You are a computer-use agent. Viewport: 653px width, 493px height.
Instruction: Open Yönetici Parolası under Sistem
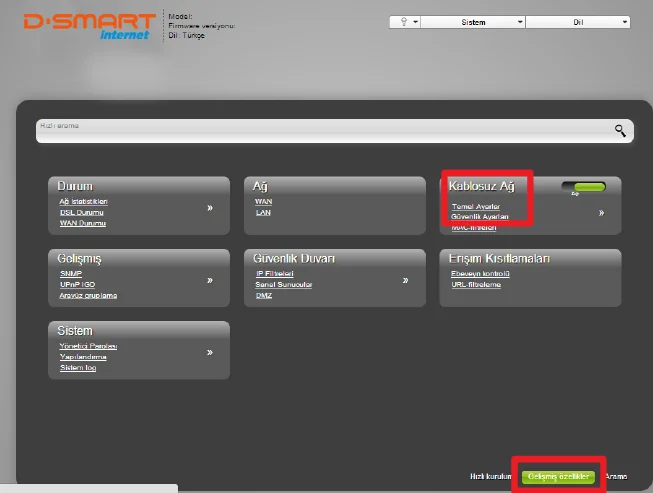click(88, 346)
